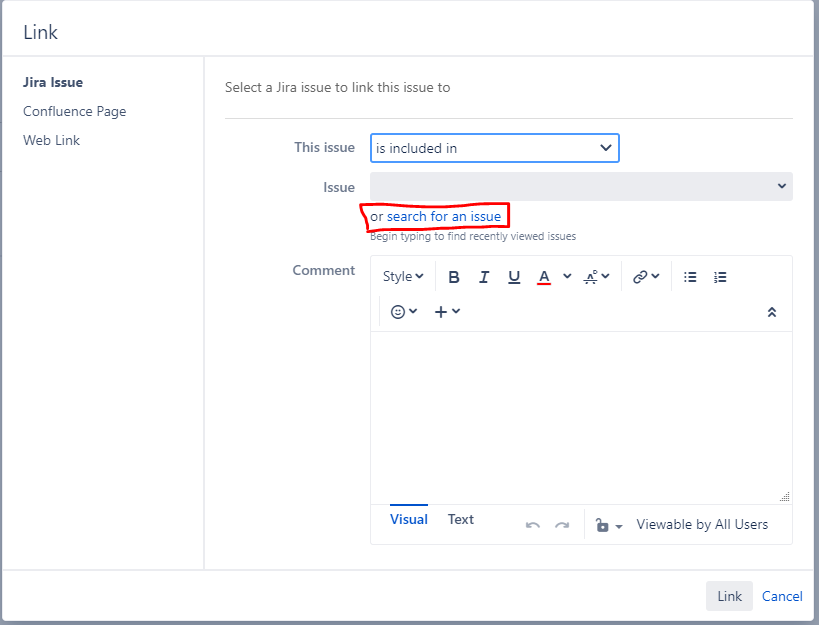Image resolution: width=819 pixels, height=625 pixels.
Task: Select the Web Link tab
Action: pyautogui.click(x=52, y=140)
